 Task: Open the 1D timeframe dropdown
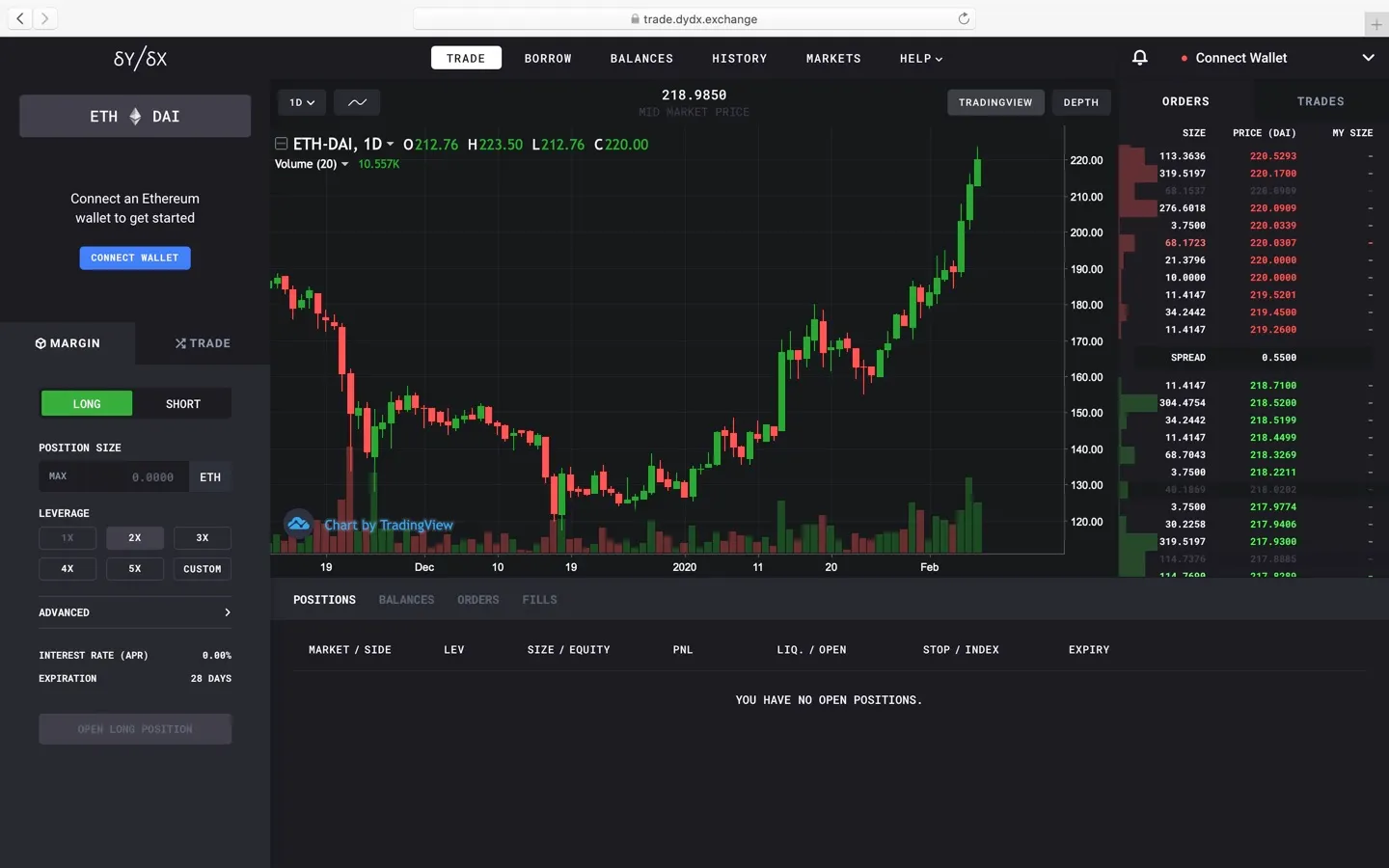pos(301,102)
